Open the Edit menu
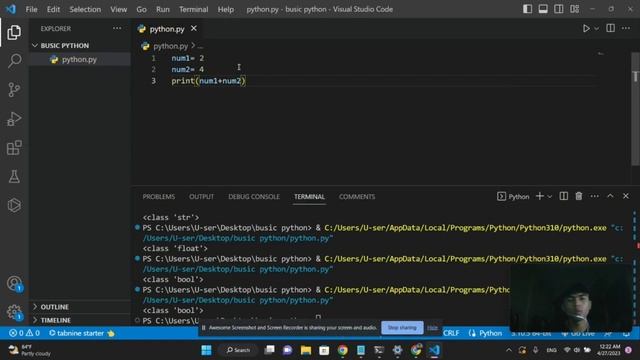 point(53,9)
